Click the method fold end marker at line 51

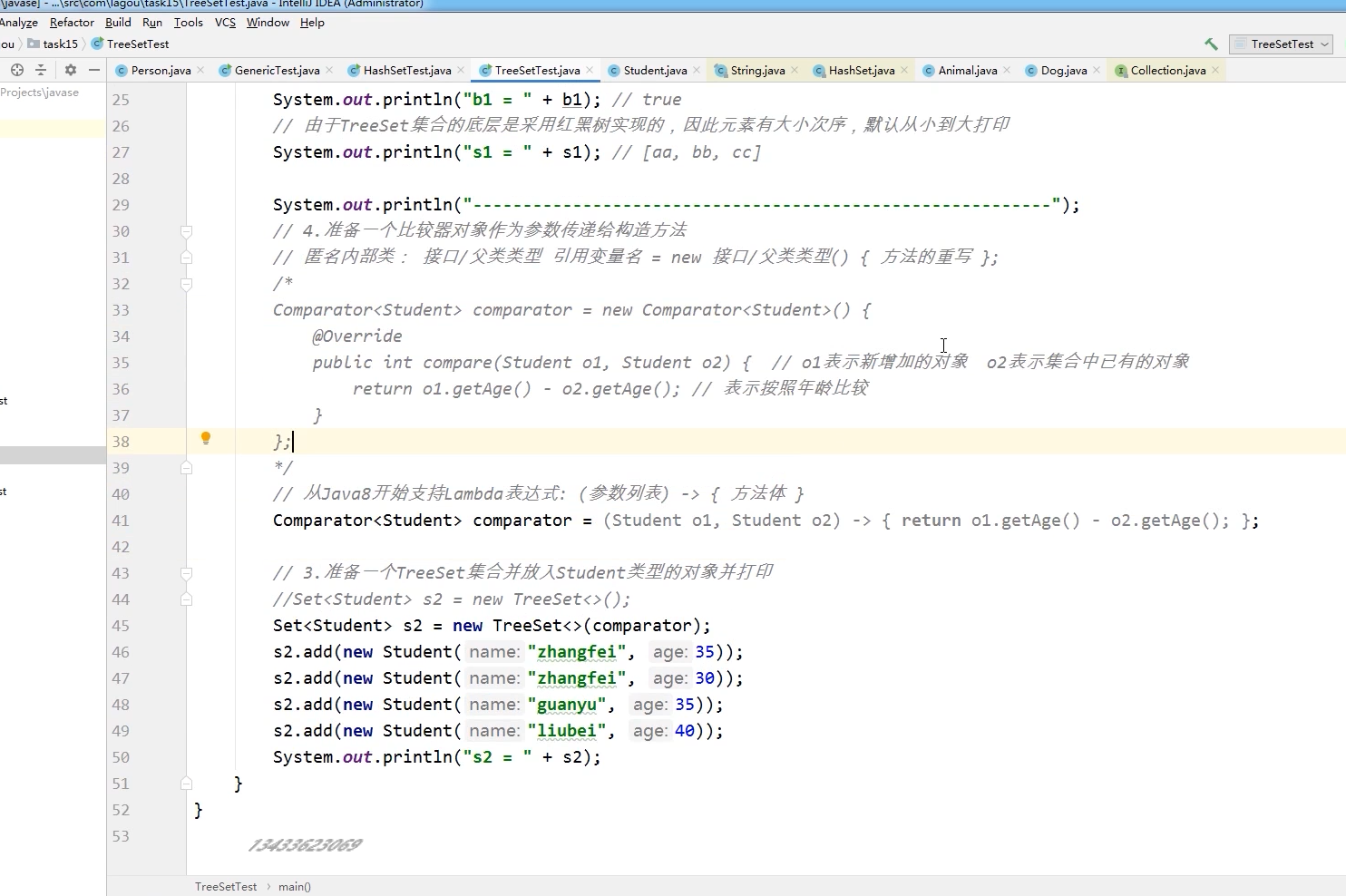tap(186, 784)
